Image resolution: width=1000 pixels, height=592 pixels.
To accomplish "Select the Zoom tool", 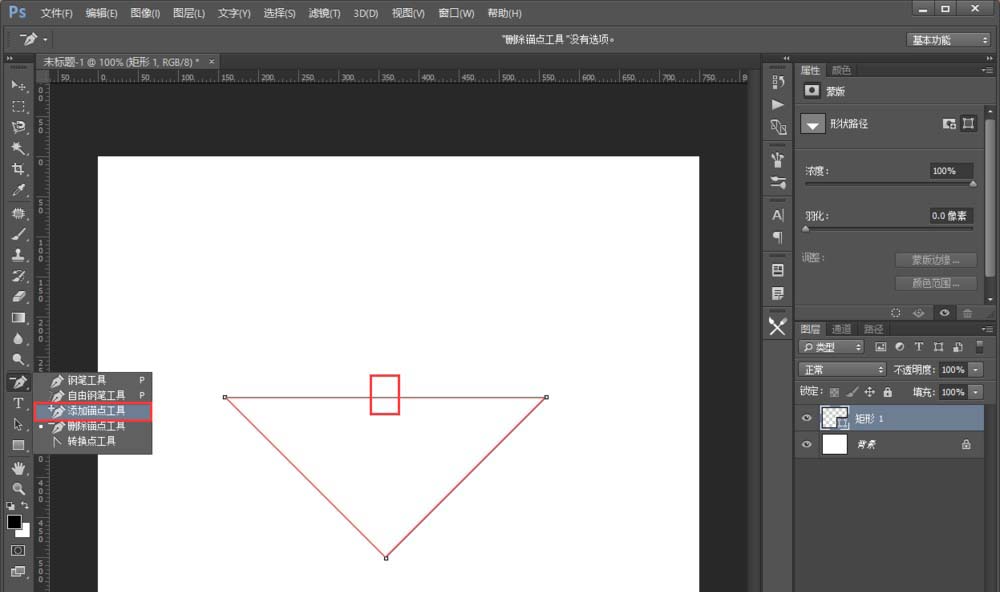I will (18, 487).
